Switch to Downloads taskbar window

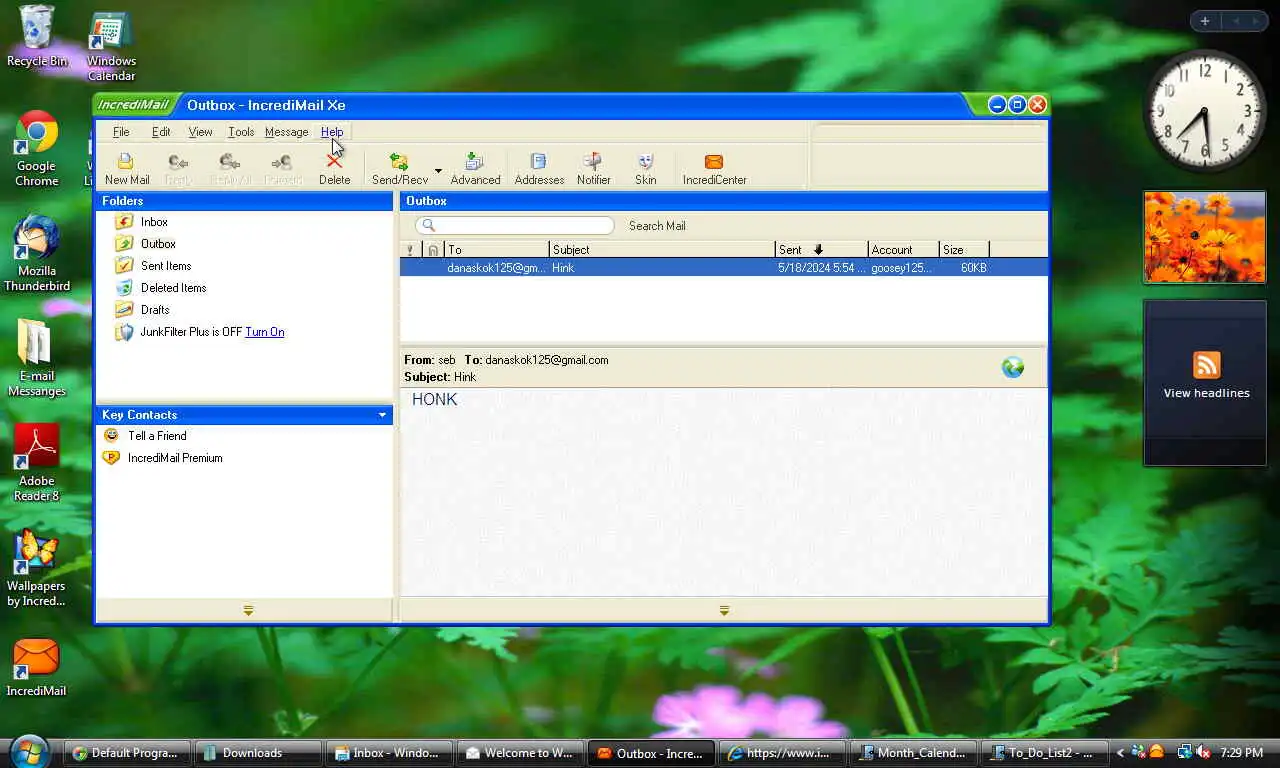tap(258, 753)
